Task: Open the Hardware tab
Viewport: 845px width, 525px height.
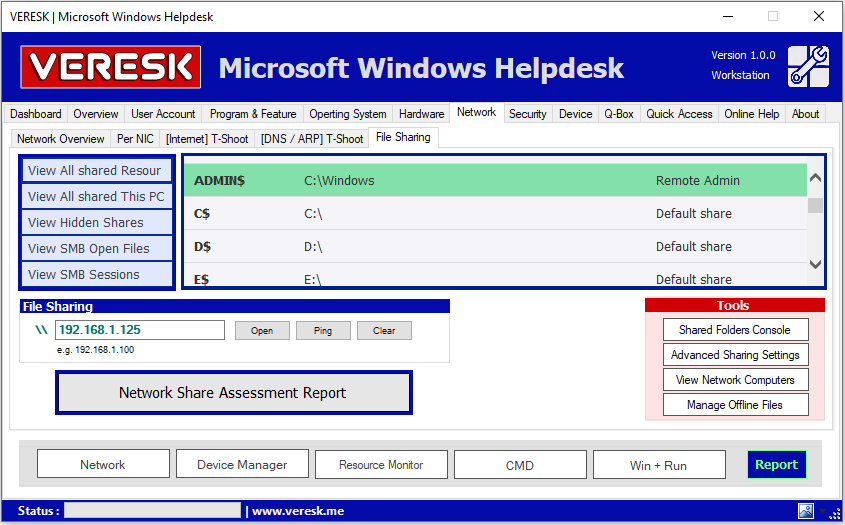Action: (421, 114)
